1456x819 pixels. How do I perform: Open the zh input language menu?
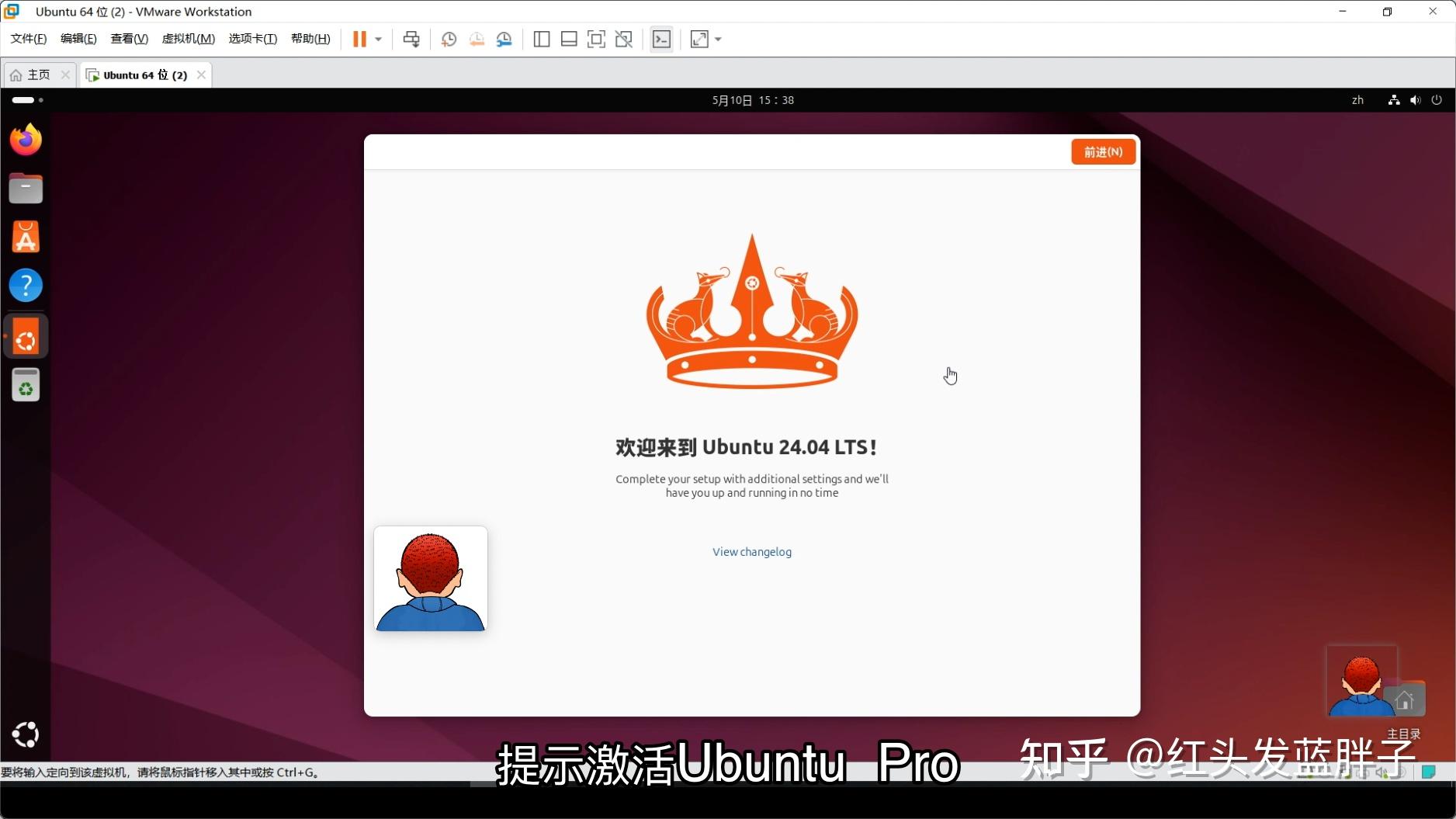[1357, 99]
